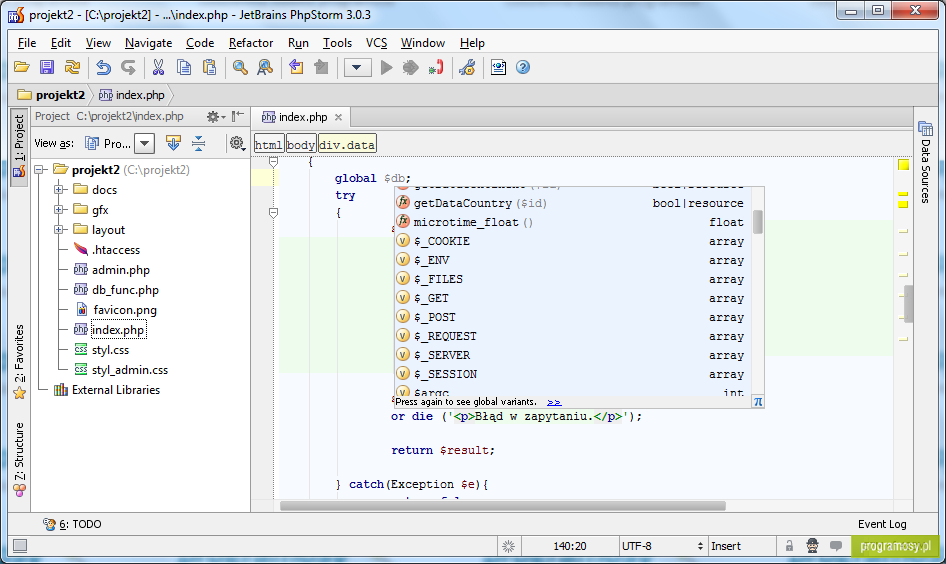Click the >> link in completion popup
946x564 pixels.
coord(554,402)
